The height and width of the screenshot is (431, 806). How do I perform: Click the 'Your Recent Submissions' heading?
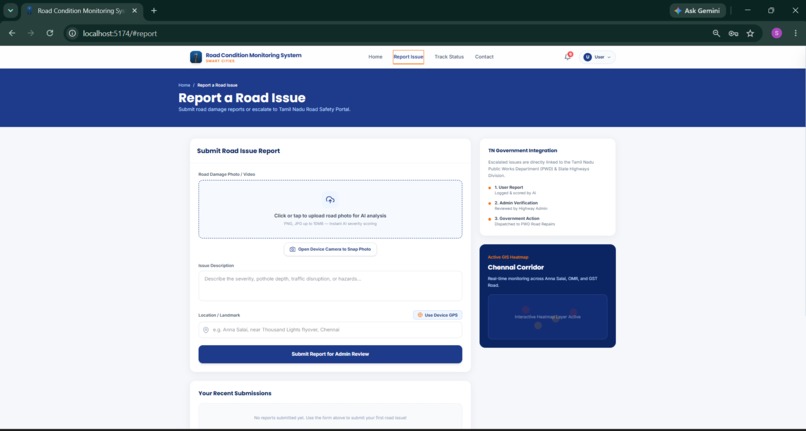[235, 393]
